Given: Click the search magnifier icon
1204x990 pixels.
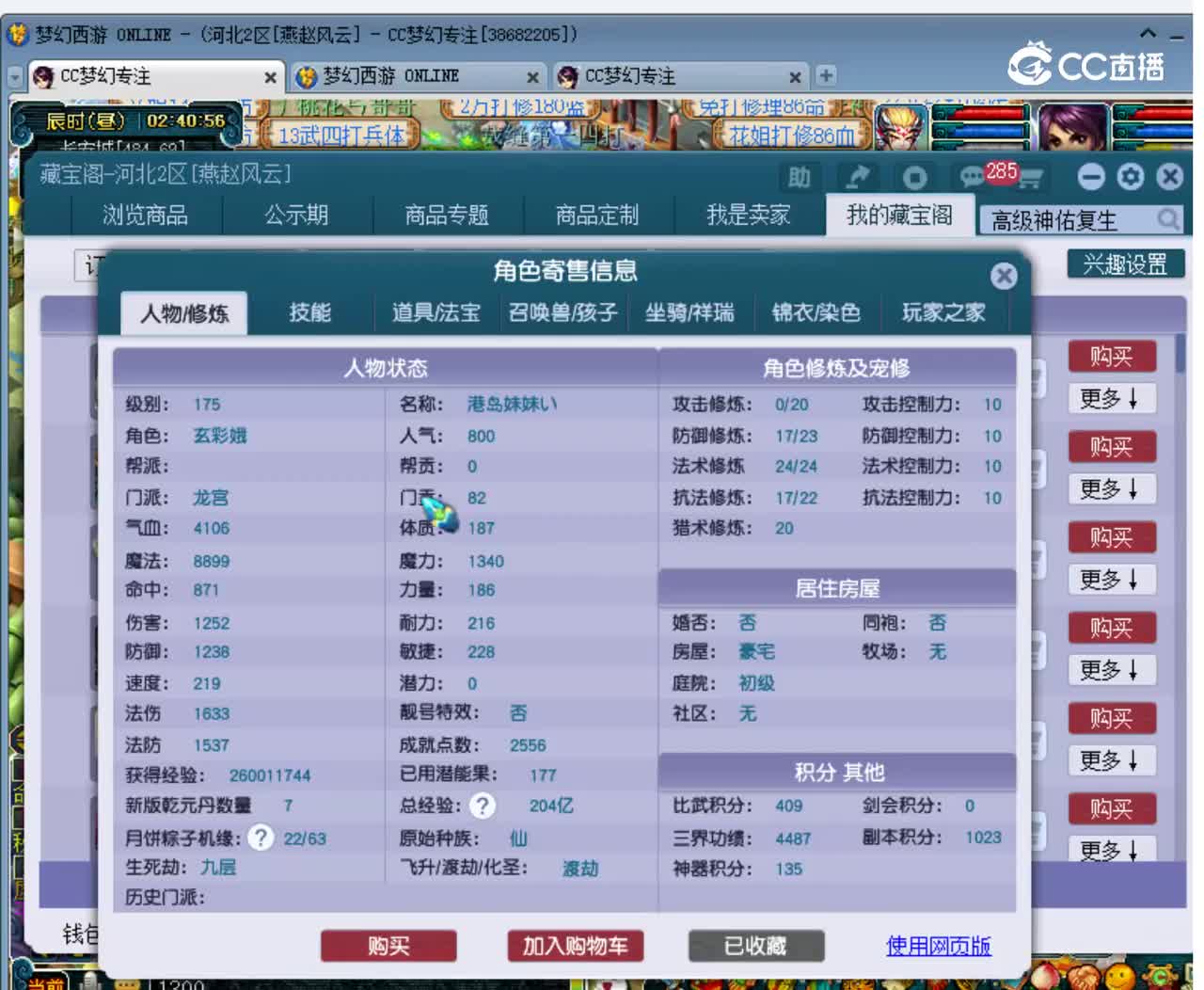Looking at the screenshot, I should (x=1167, y=219).
